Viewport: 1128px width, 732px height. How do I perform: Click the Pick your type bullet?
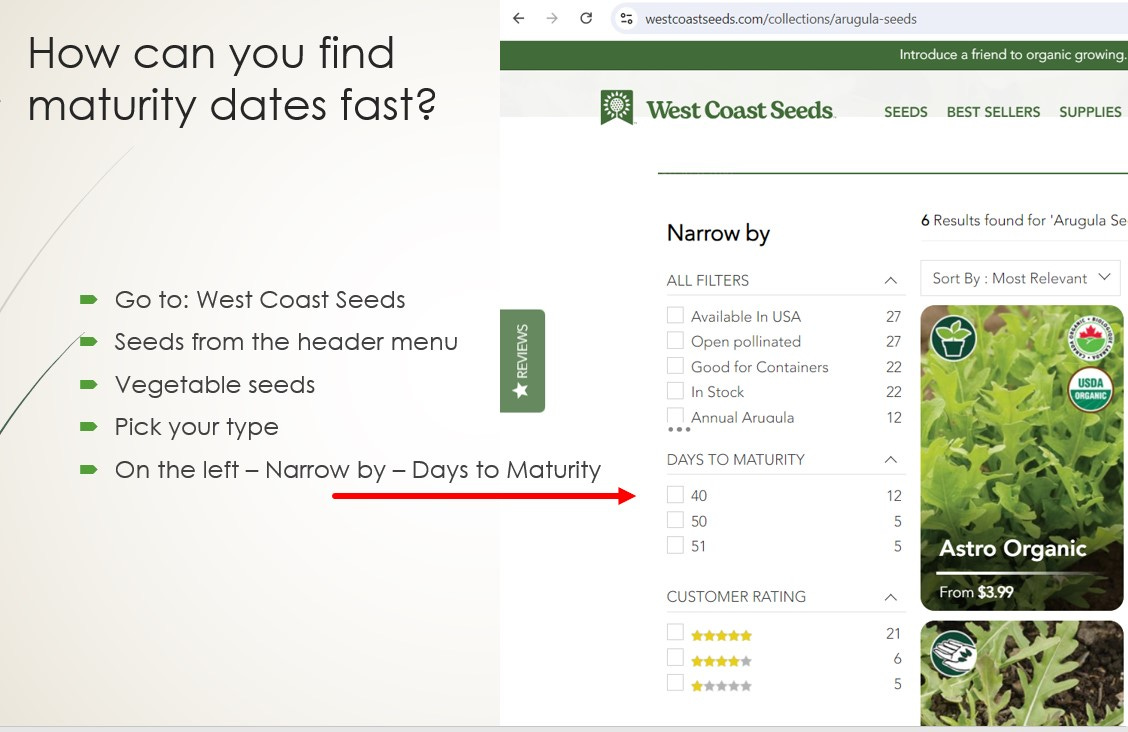[196, 427]
